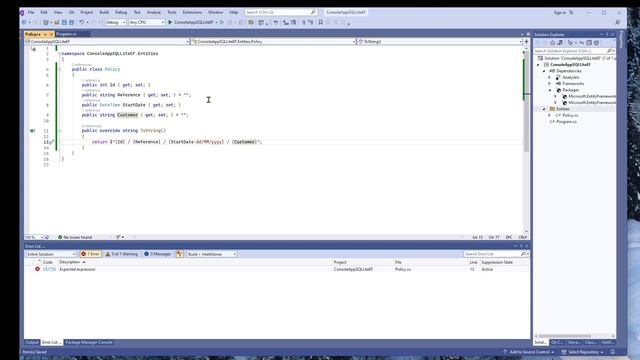Viewport: 640px width, 360px height.
Task: Open the Entire Solution scope dropdown
Action: point(51,254)
